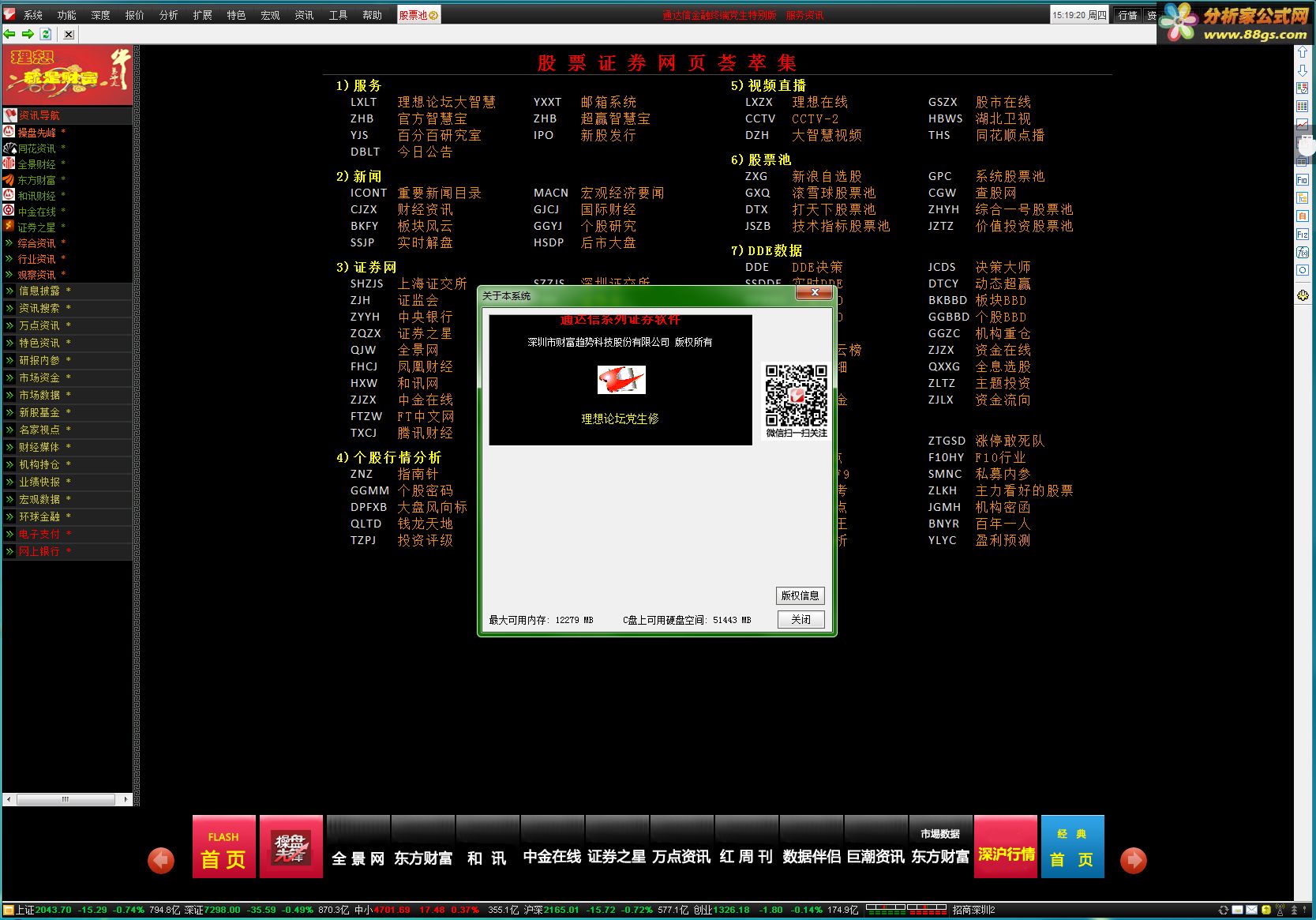Expand the 市场资金 sidebar section

point(67,377)
